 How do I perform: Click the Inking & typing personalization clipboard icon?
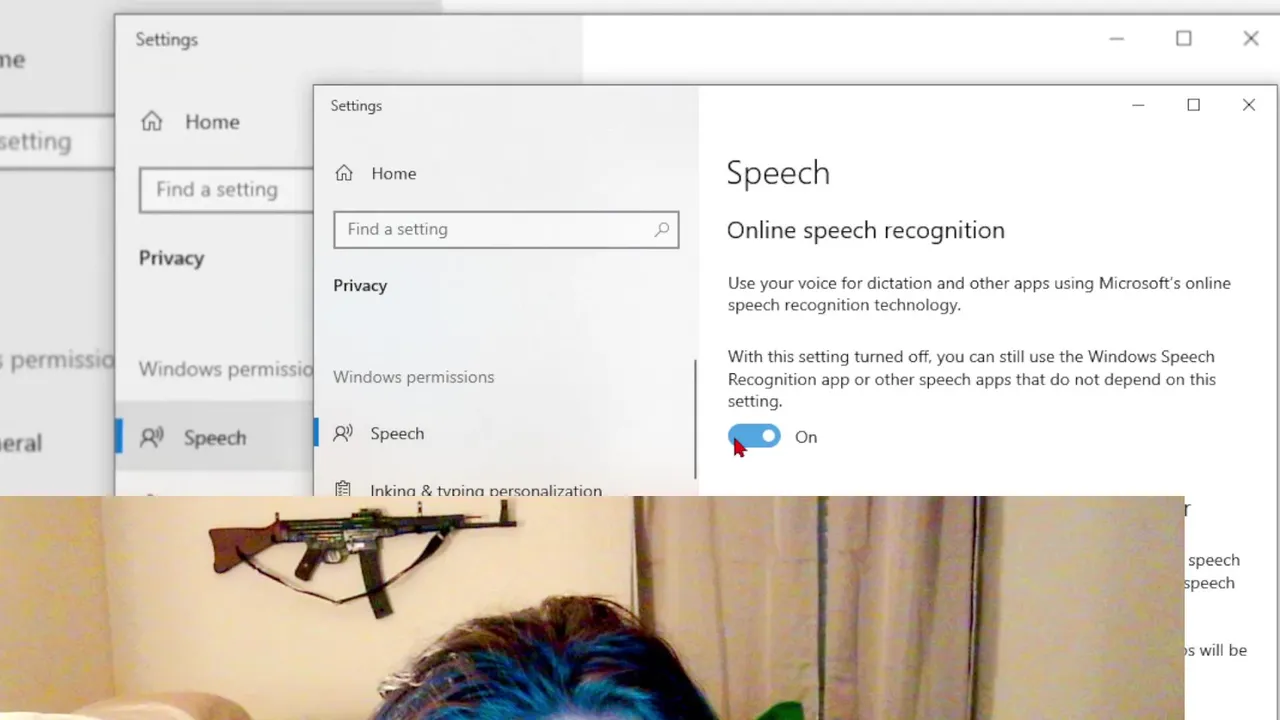pos(343,489)
